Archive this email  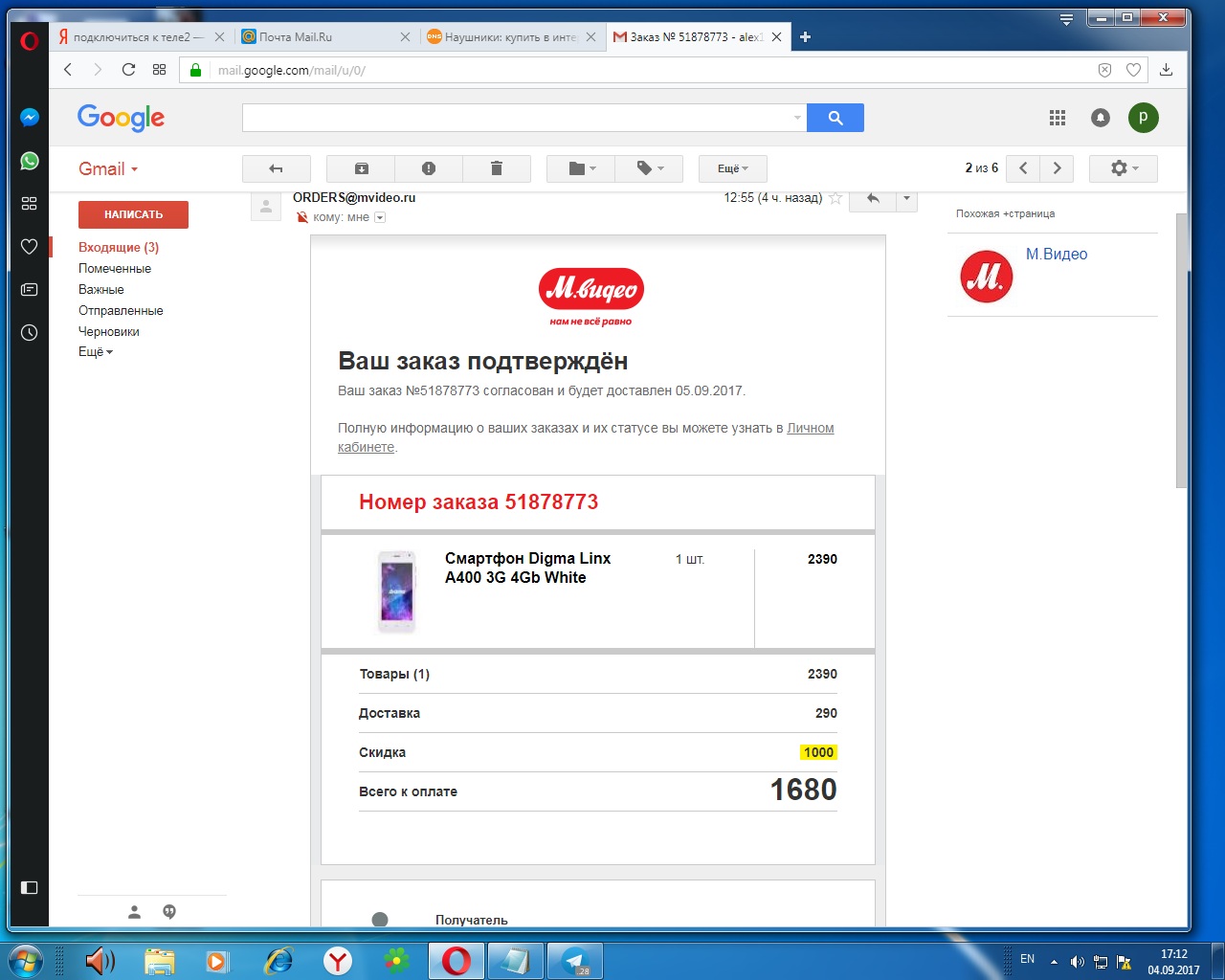tap(361, 168)
